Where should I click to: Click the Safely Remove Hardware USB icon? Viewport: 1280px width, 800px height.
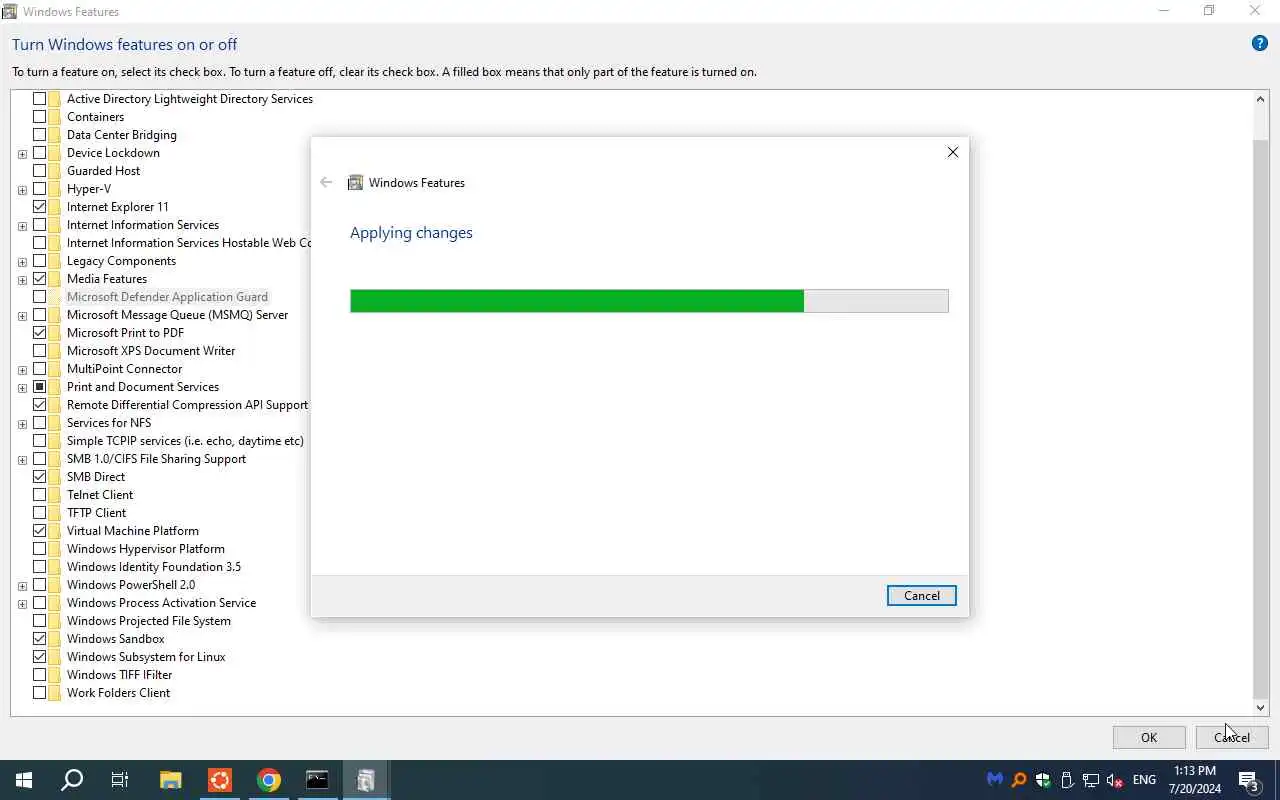pos(1067,780)
